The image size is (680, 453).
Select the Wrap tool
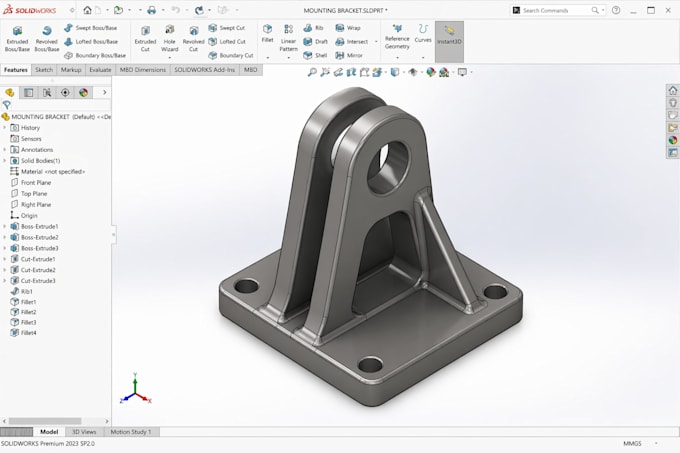tap(348, 28)
